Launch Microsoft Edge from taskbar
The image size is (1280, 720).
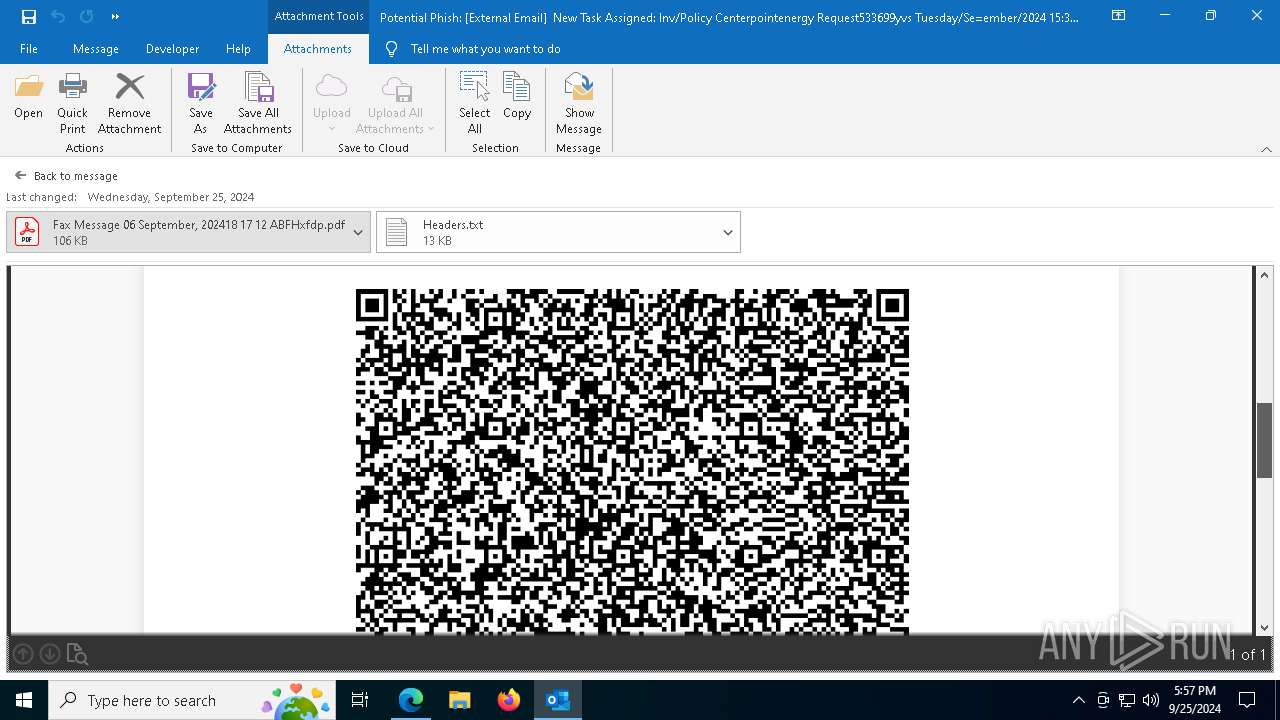coord(411,700)
